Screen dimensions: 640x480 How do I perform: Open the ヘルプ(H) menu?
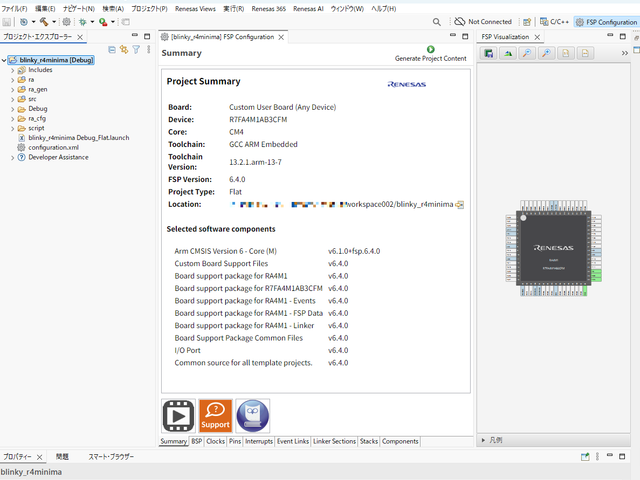click(383, 9)
